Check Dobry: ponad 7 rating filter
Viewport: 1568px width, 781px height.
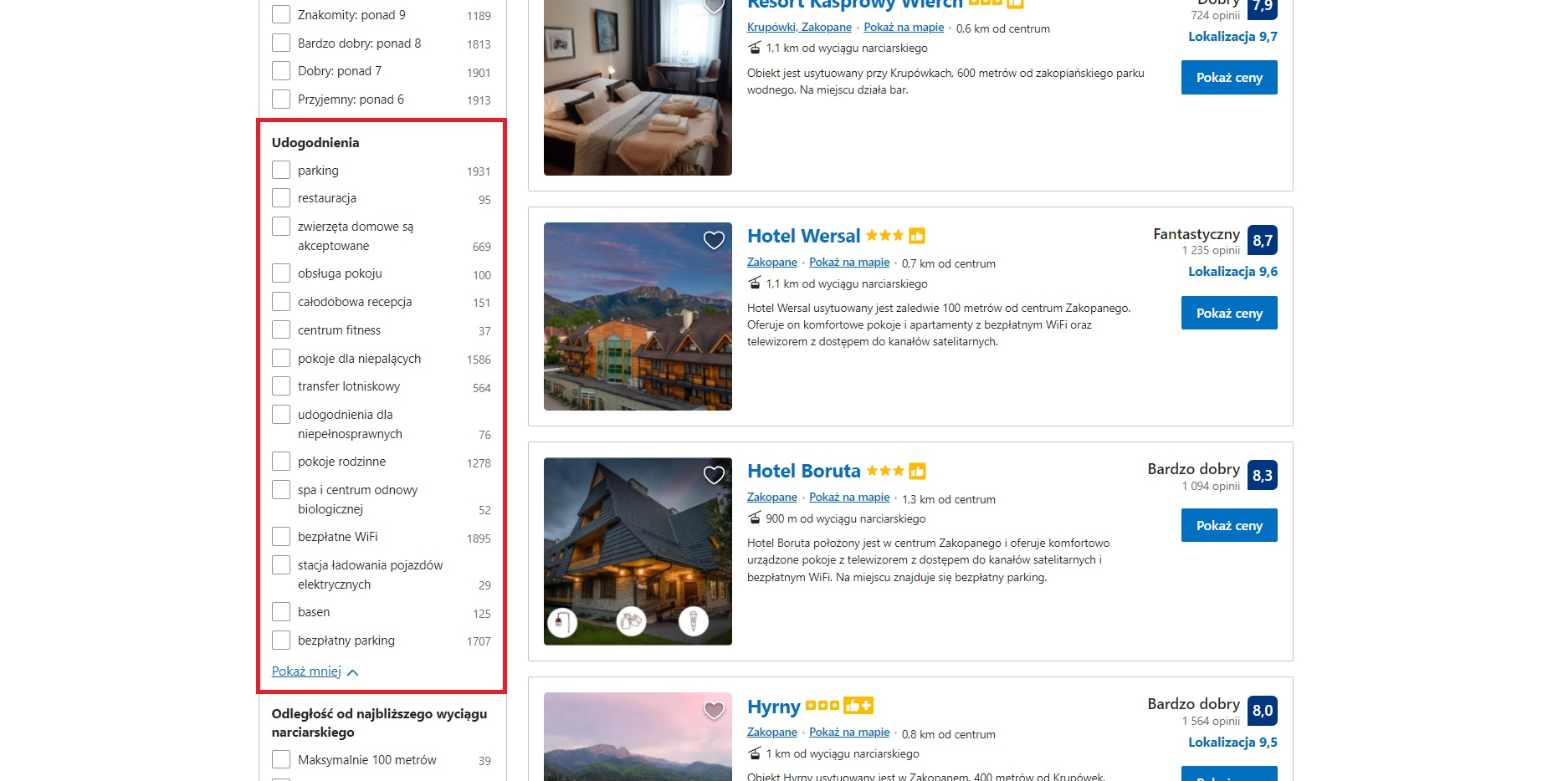click(281, 71)
